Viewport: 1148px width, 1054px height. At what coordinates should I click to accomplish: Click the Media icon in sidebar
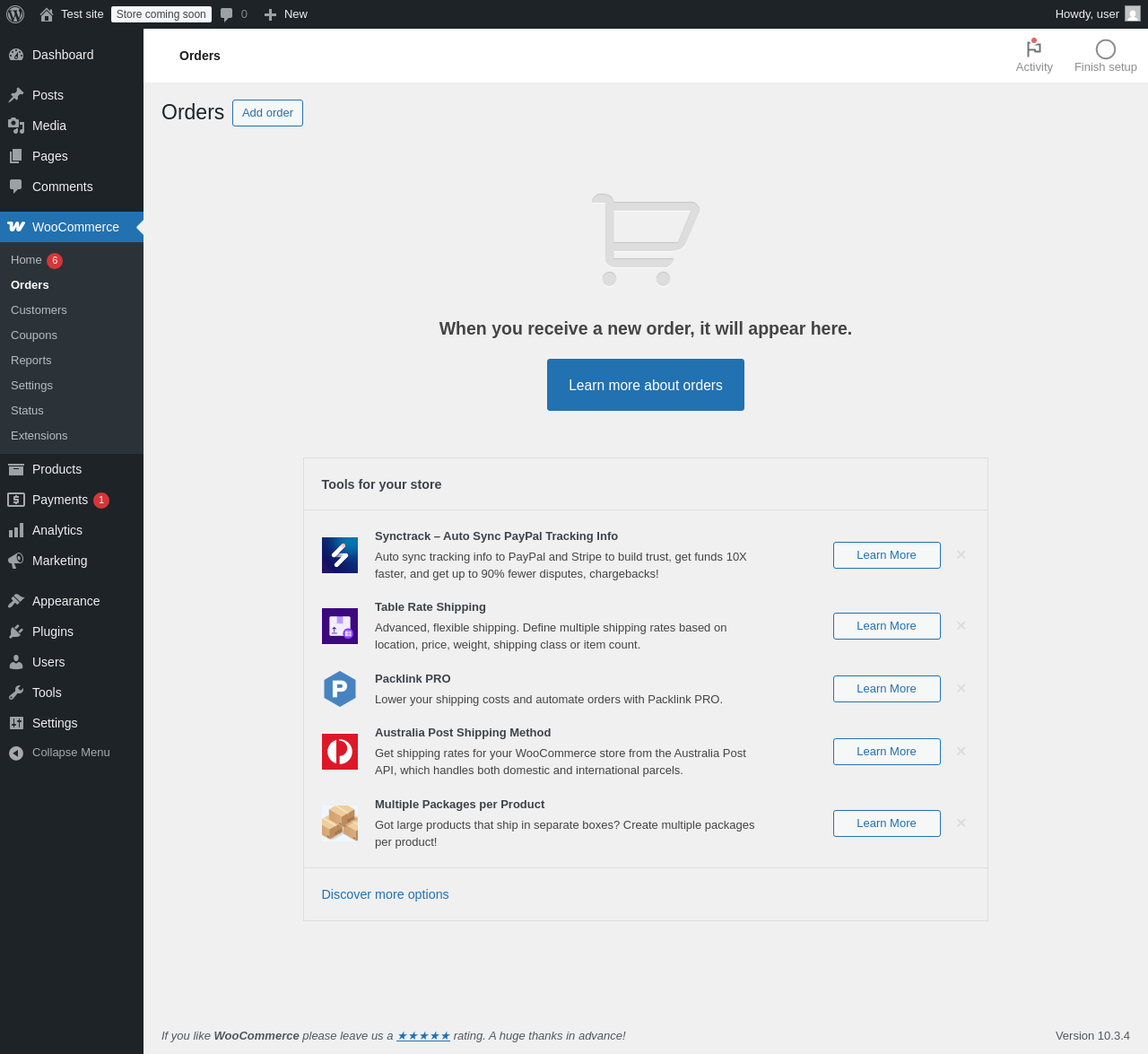[16, 126]
